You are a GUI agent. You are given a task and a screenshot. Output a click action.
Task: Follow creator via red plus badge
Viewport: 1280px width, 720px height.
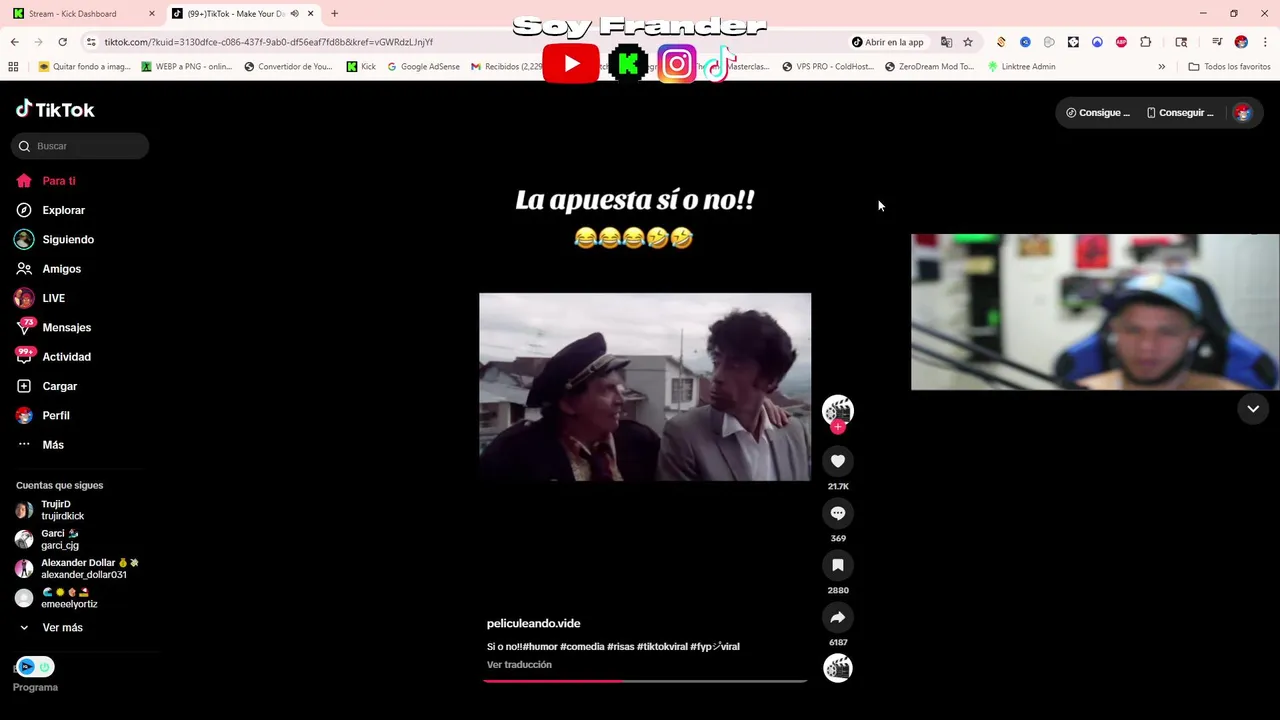[x=838, y=427]
